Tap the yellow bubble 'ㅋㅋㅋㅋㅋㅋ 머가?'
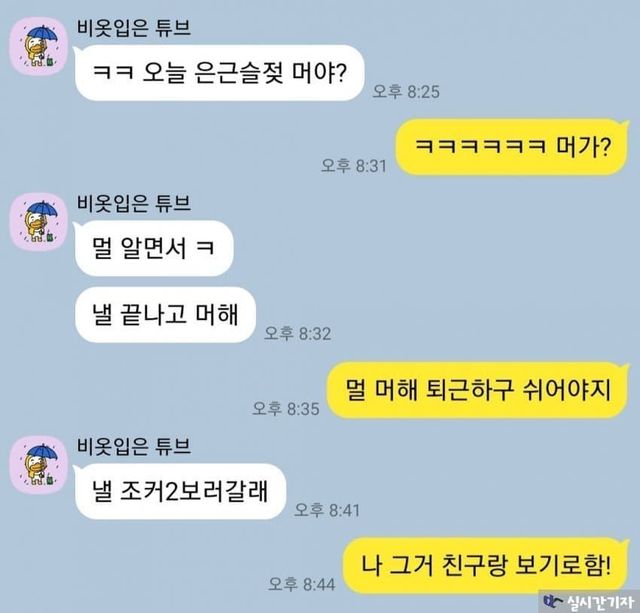640x613 pixels. click(x=512, y=147)
